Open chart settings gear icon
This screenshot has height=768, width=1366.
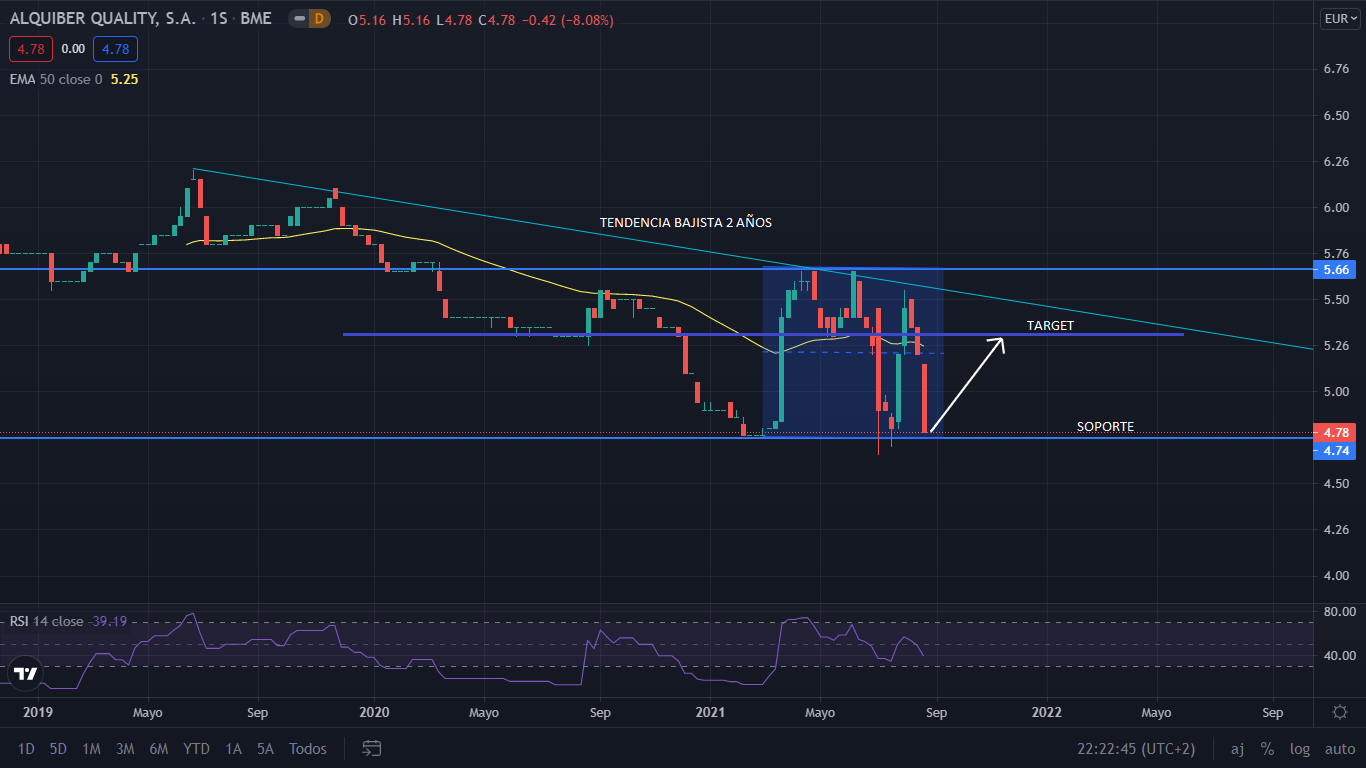tap(1340, 712)
